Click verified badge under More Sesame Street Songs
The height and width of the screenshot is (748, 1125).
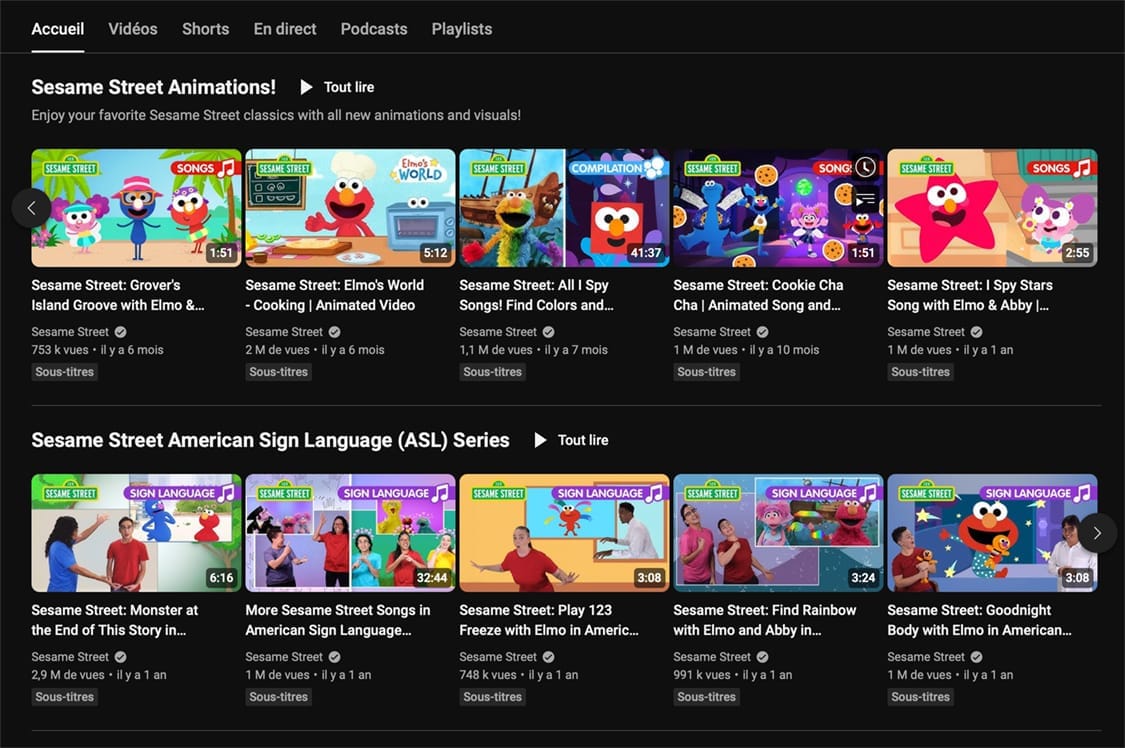coord(334,657)
